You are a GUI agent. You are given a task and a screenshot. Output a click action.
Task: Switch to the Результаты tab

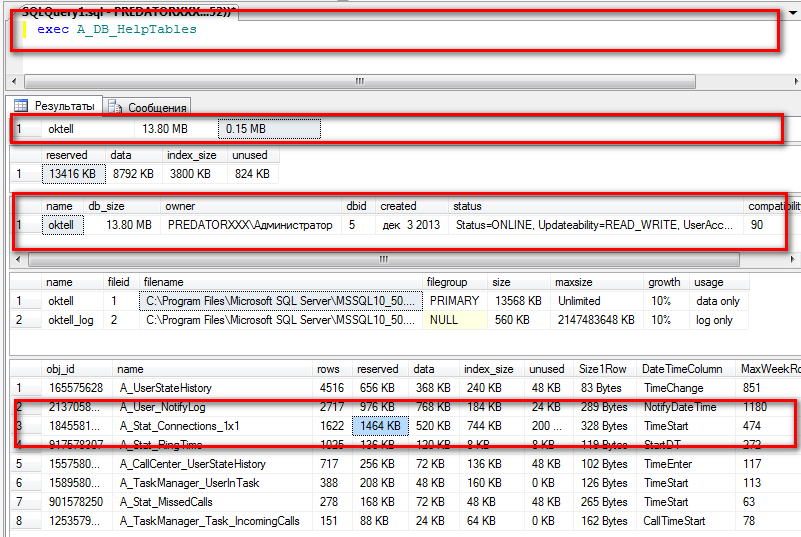(x=56, y=106)
